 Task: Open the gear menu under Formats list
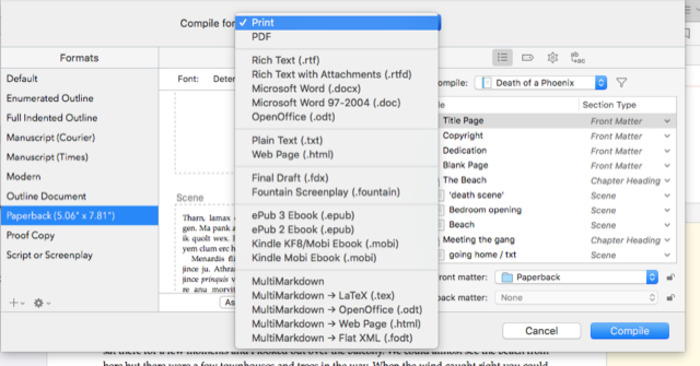(x=42, y=303)
